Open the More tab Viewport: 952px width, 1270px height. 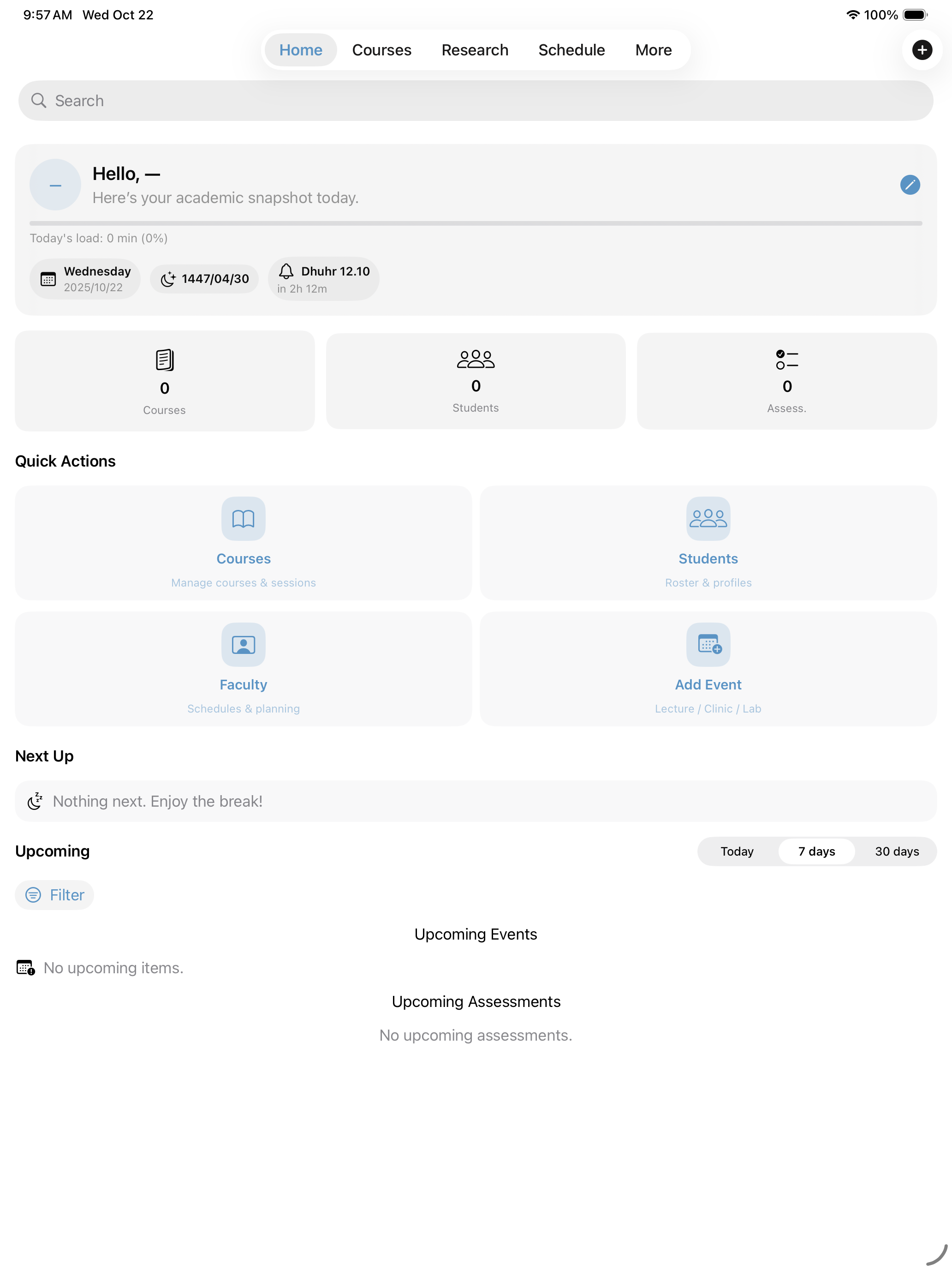pos(653,50)
